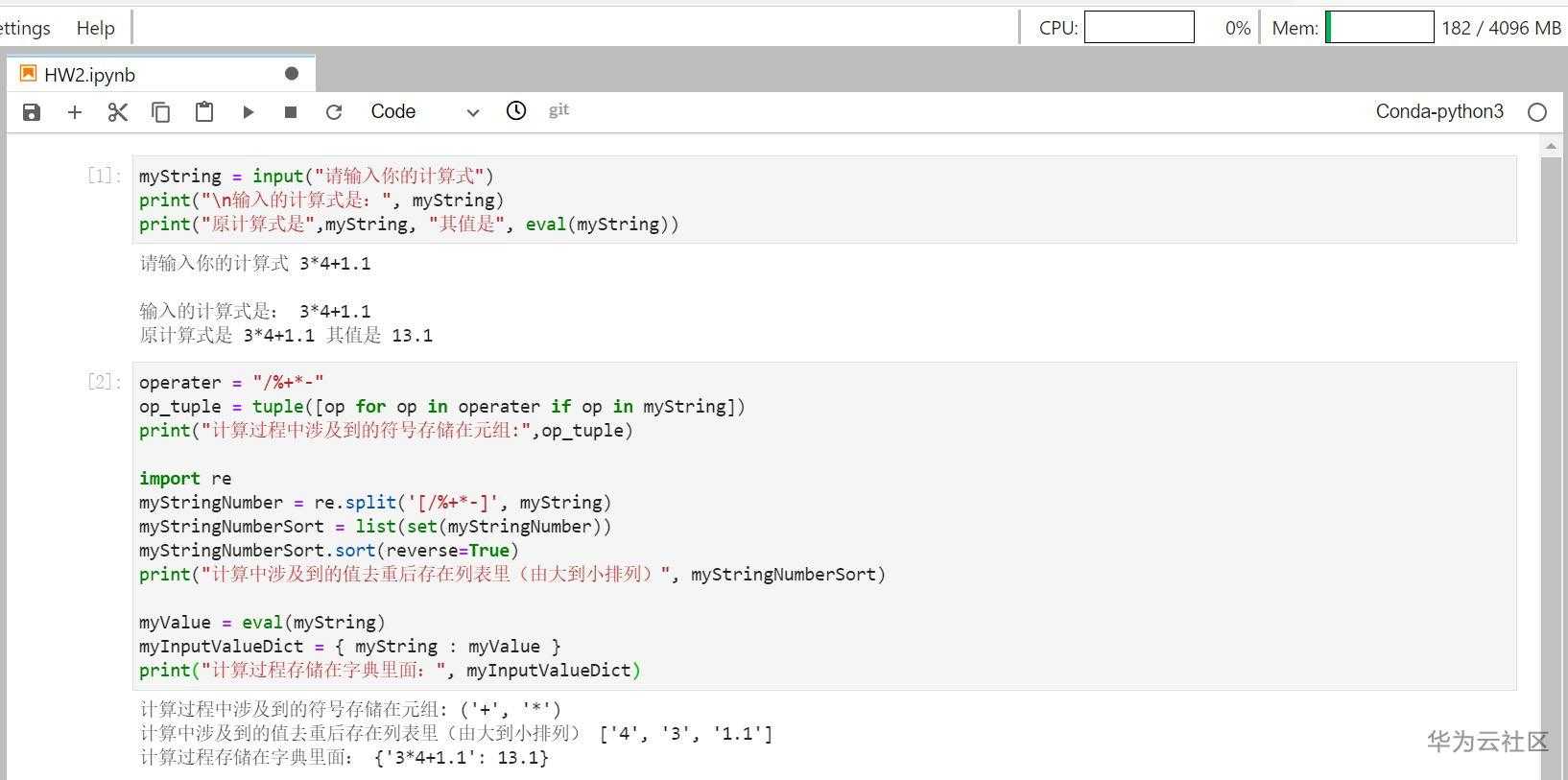Restart the kernel
This screenshot has width=1568, height=780.
click(334, 112)
